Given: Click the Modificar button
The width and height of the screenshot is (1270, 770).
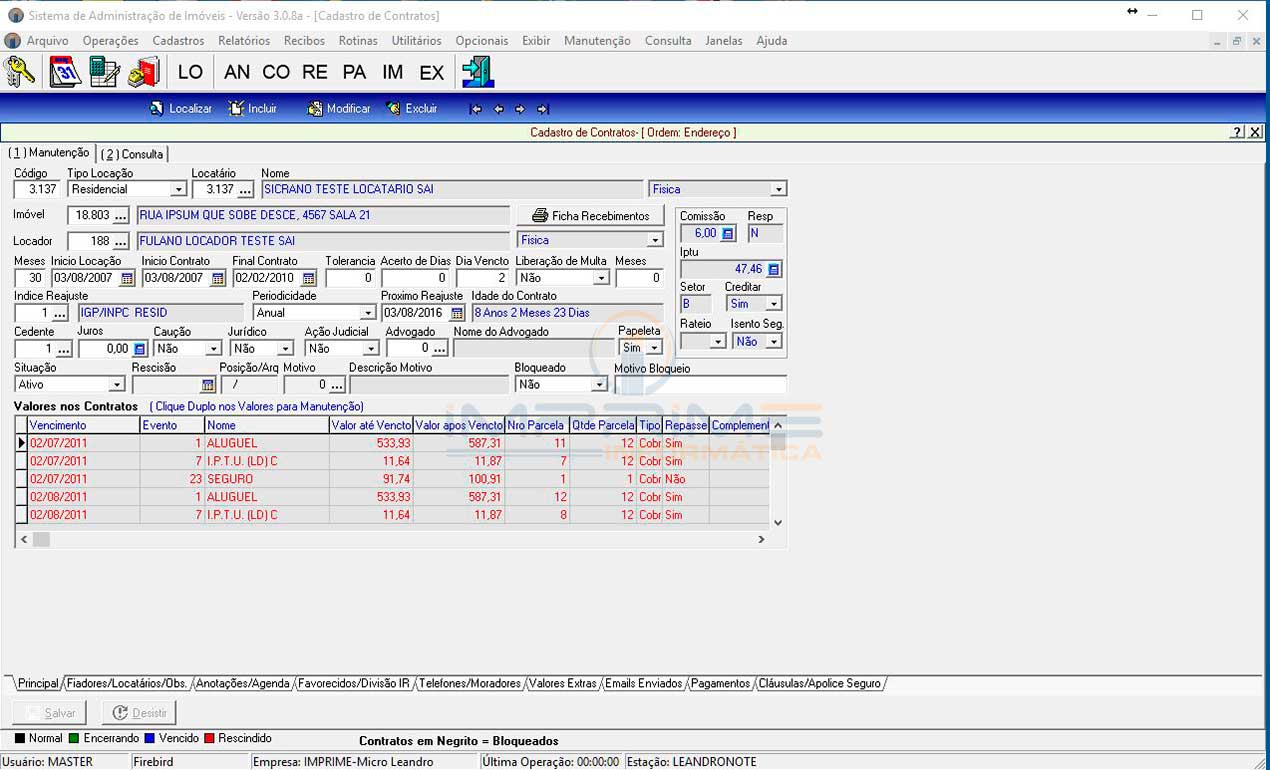Looking at the screenshot, I should [339, 109].
